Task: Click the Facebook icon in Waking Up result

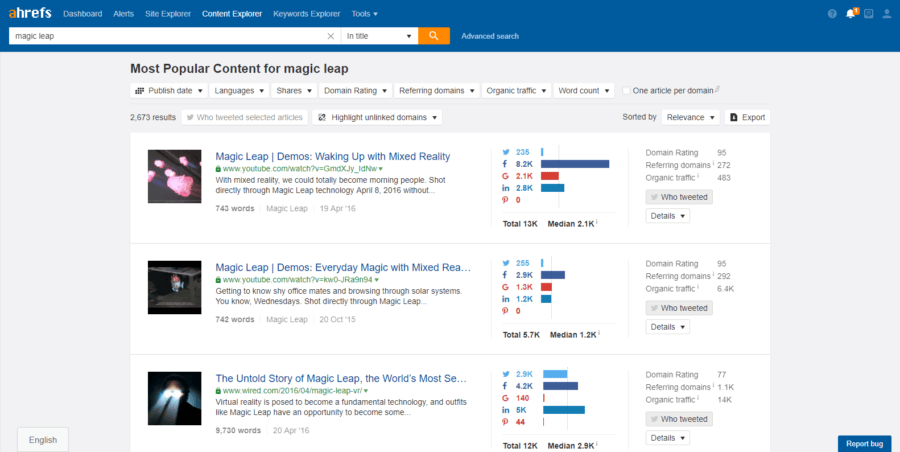Action: click(x=506, y=164)
